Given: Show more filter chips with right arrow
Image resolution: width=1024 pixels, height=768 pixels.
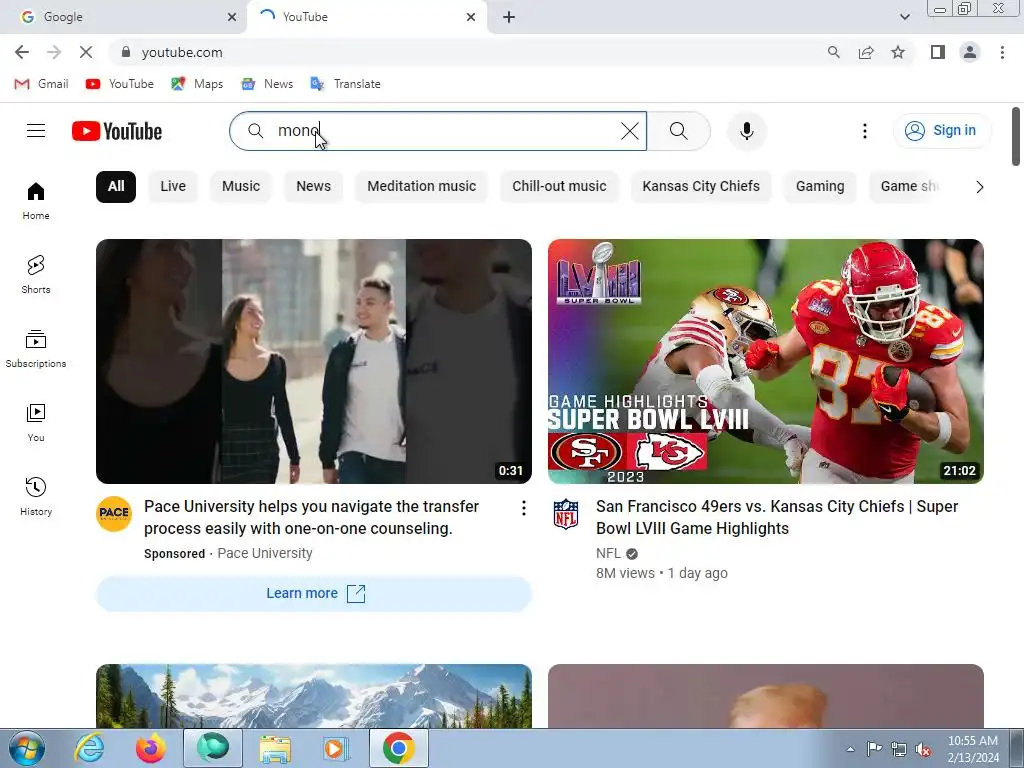Looking at the screenshot, I should point(979,187).
